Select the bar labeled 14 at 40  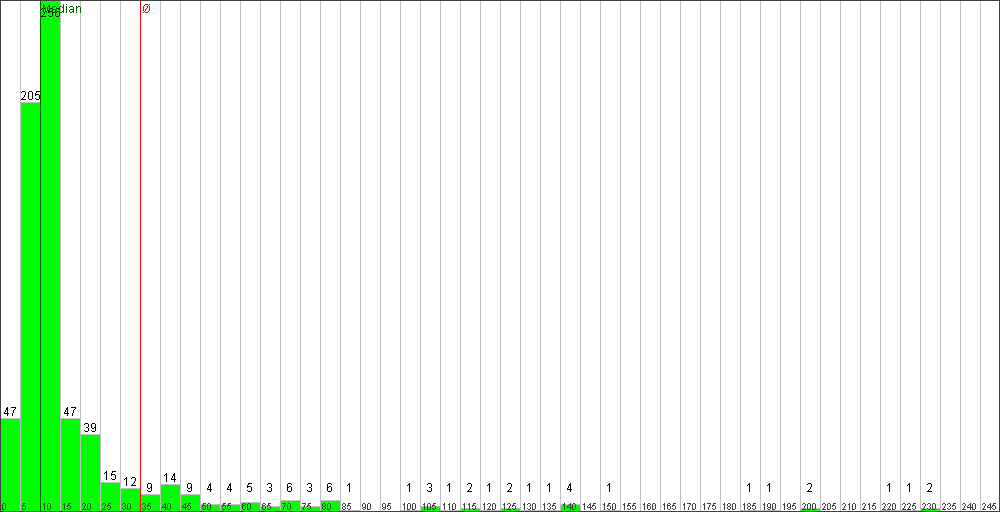pos(170,498)
